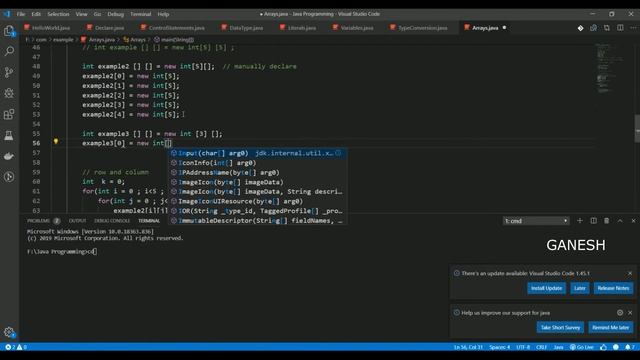Click the Release Notes button

click(613, 288)
